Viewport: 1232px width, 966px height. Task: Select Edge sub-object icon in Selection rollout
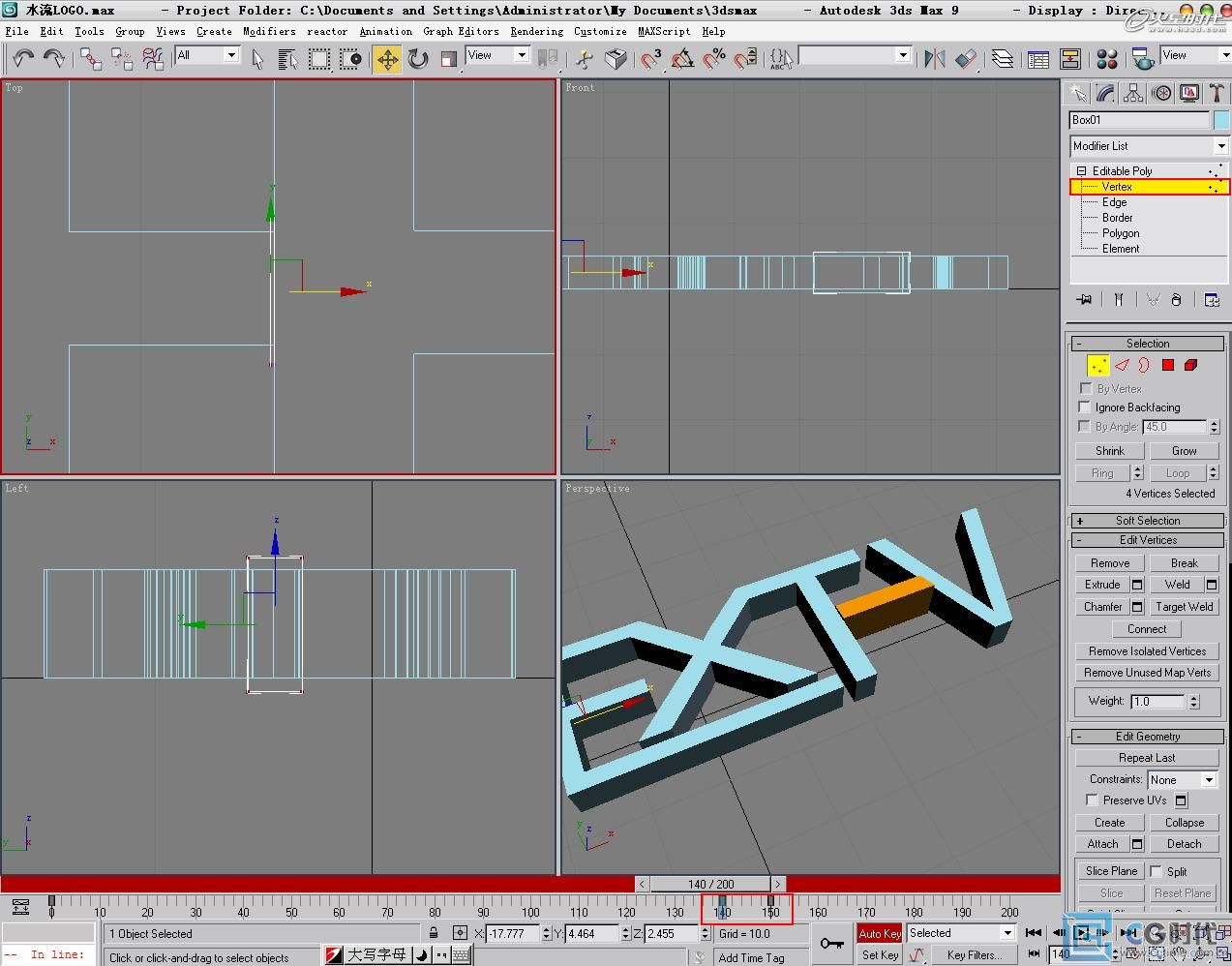pos(1121,365)
